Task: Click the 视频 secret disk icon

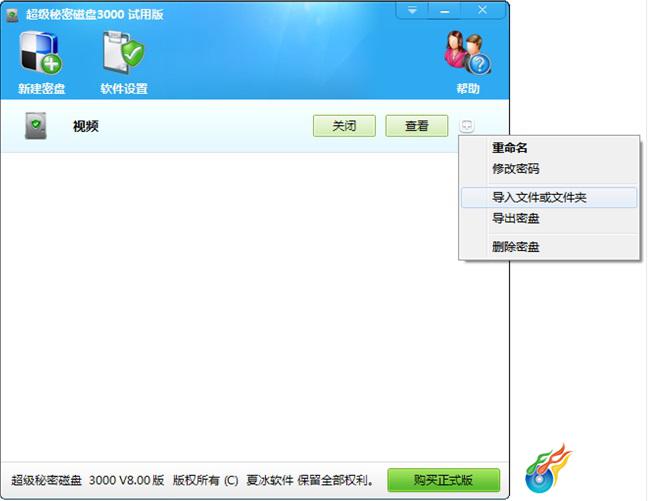Action: point(36,125)
